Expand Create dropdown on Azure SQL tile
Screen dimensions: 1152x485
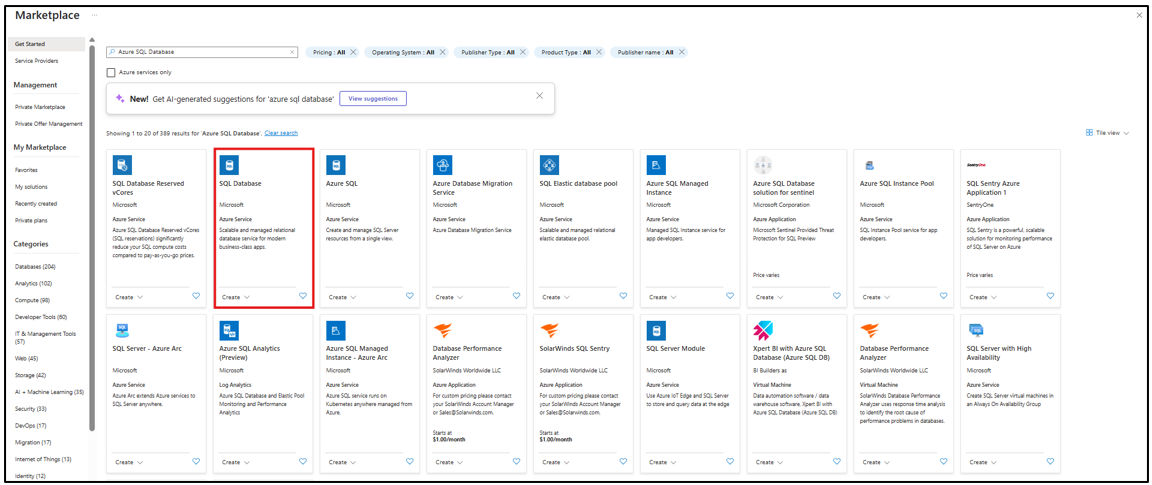tap(344, 297)
